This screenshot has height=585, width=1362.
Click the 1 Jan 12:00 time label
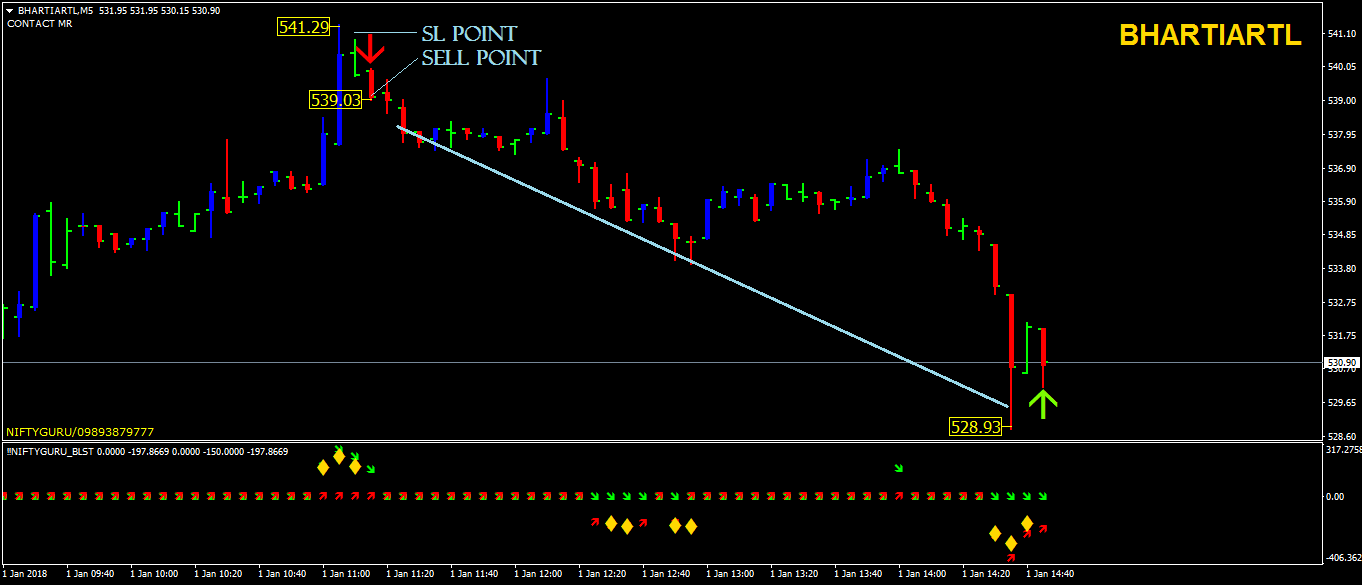click(538, 574)
